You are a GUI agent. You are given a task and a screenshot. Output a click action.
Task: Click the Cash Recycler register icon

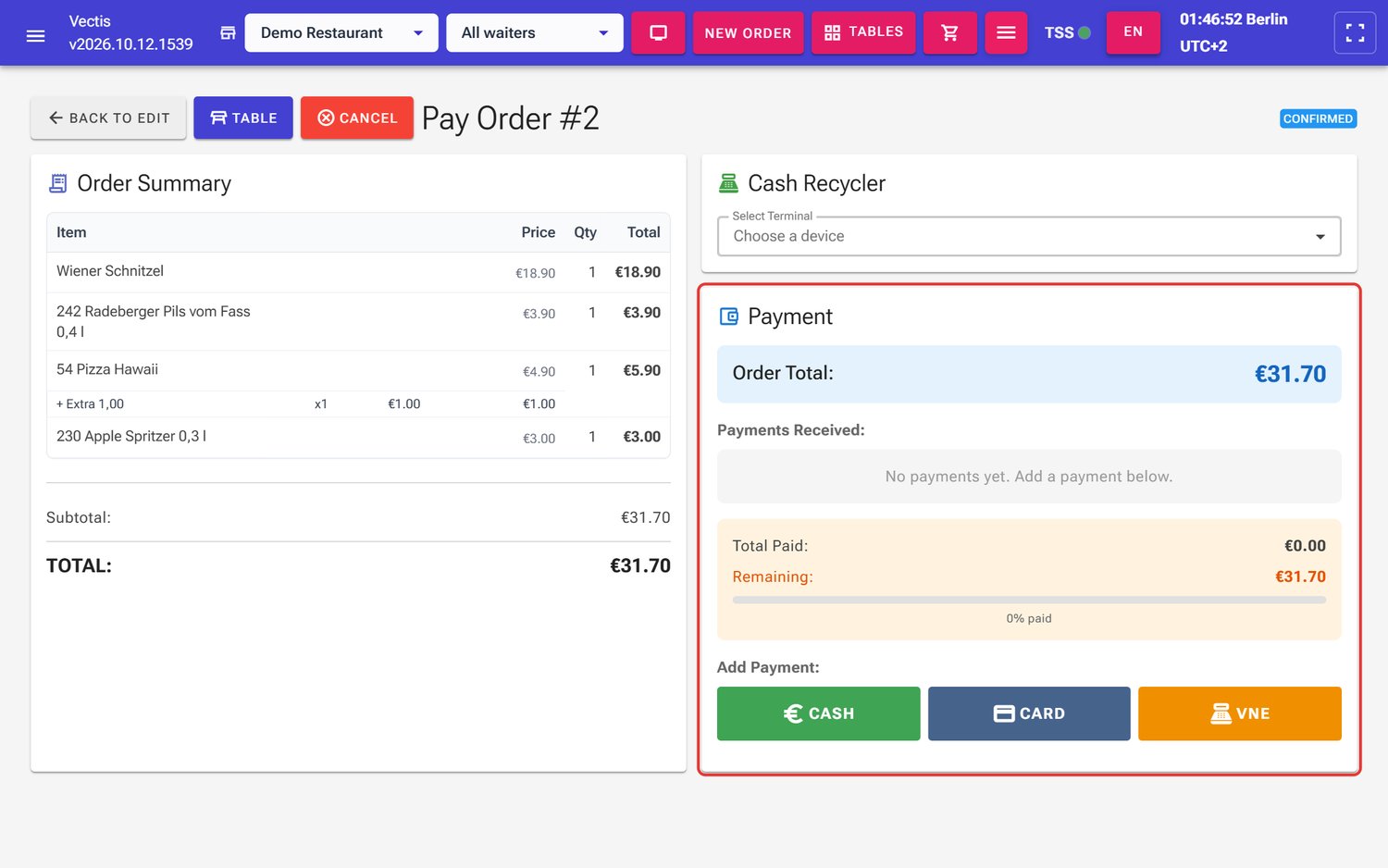pos(728,183)
